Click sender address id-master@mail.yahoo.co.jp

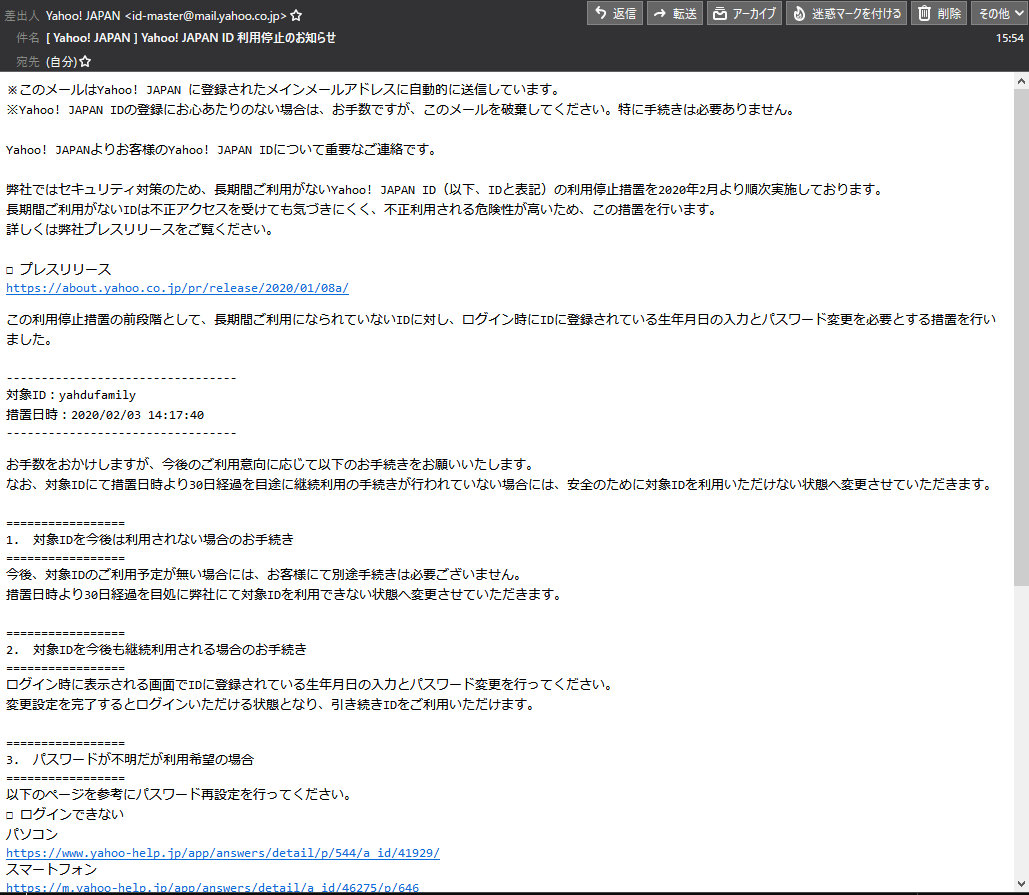click(205, 15)
